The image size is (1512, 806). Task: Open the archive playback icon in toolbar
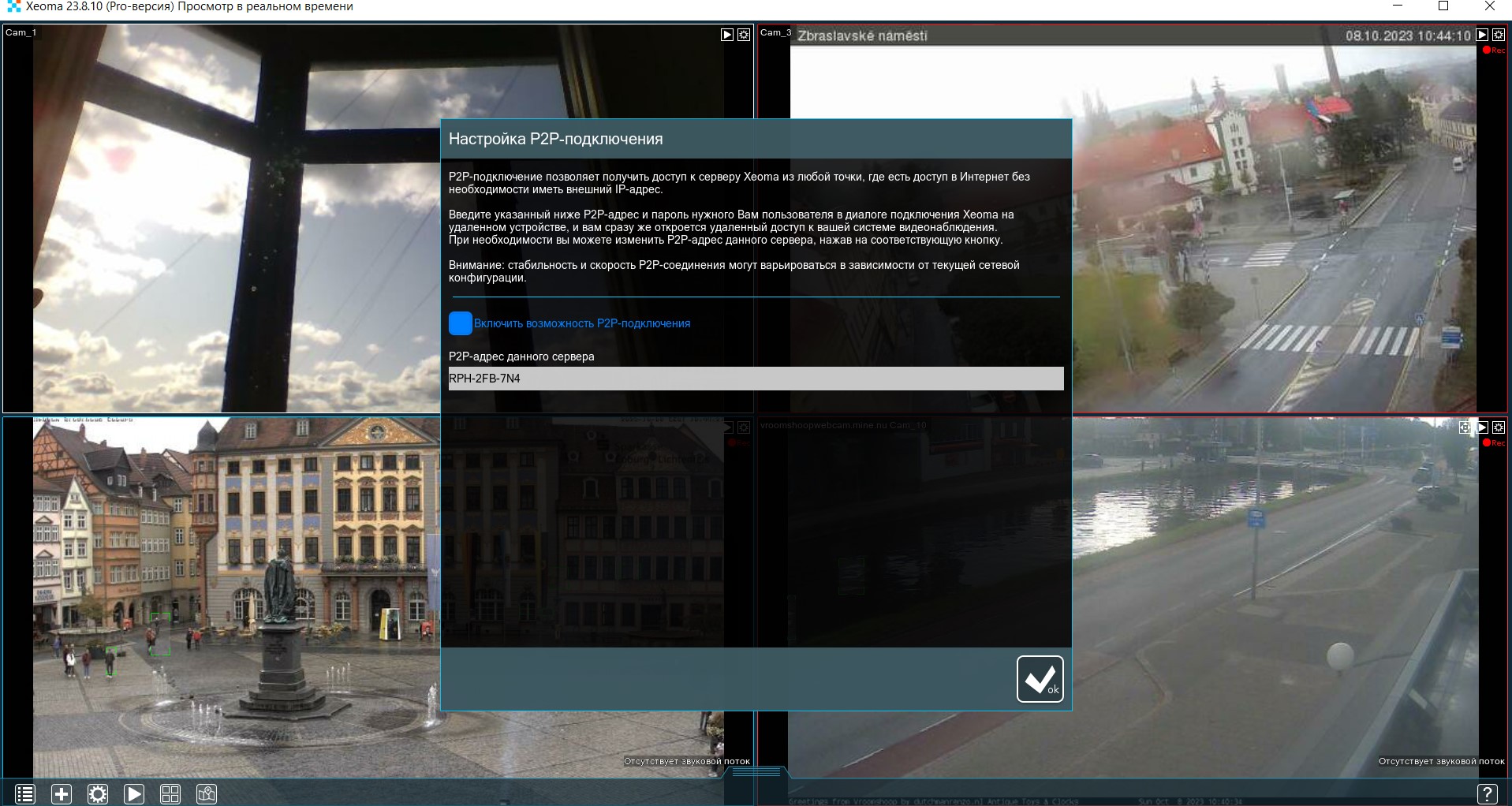coord(134,794)
